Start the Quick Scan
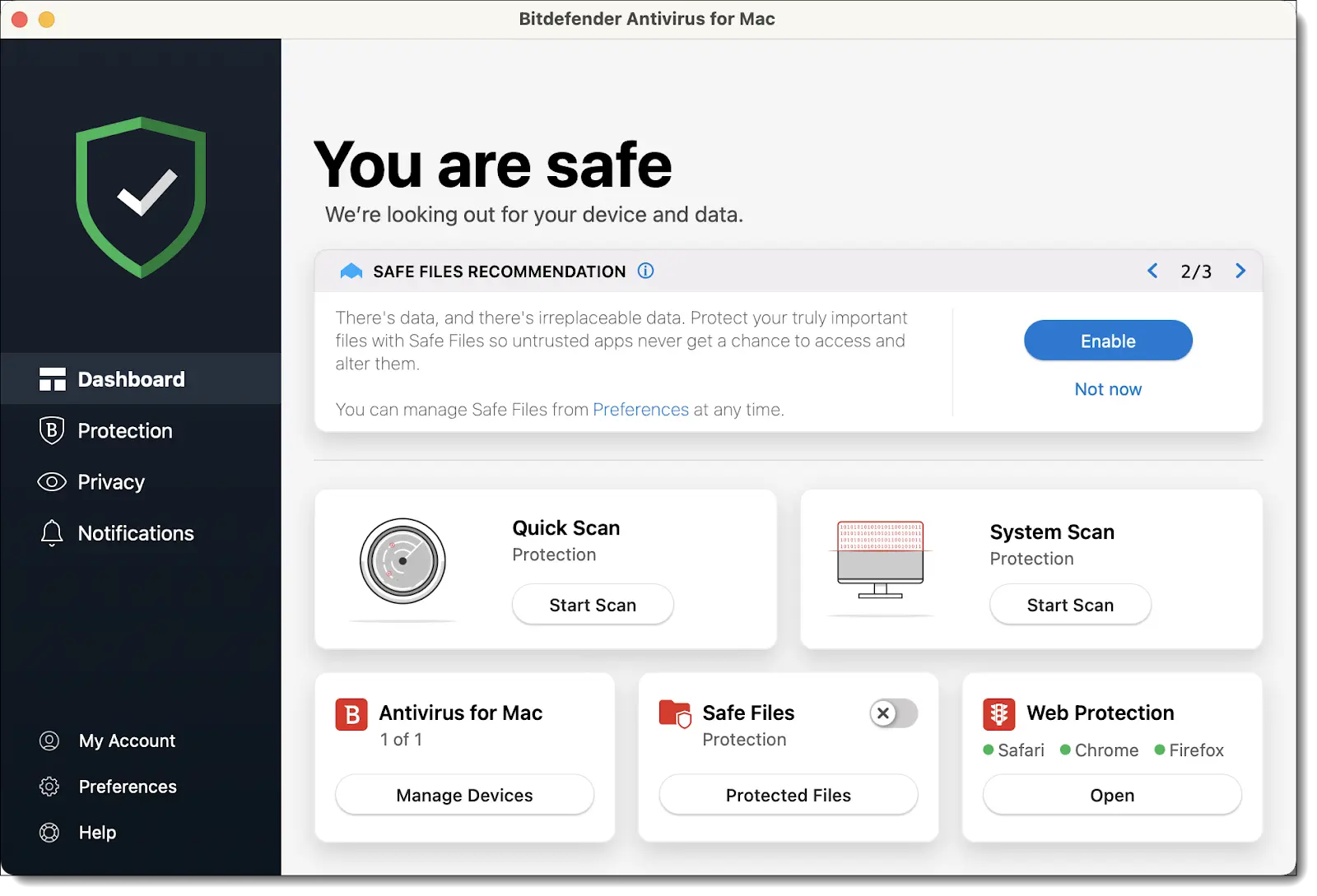 pos(593,605)
